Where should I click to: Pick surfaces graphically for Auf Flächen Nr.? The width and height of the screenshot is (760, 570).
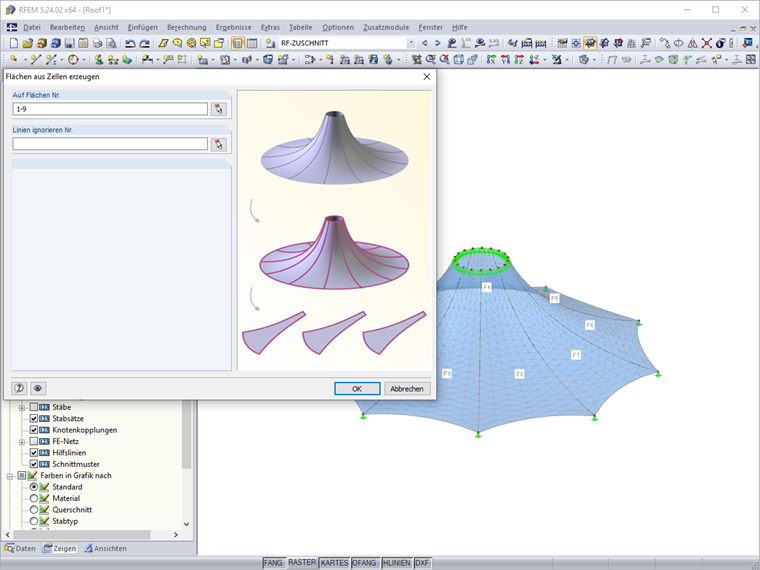(219, 109)
